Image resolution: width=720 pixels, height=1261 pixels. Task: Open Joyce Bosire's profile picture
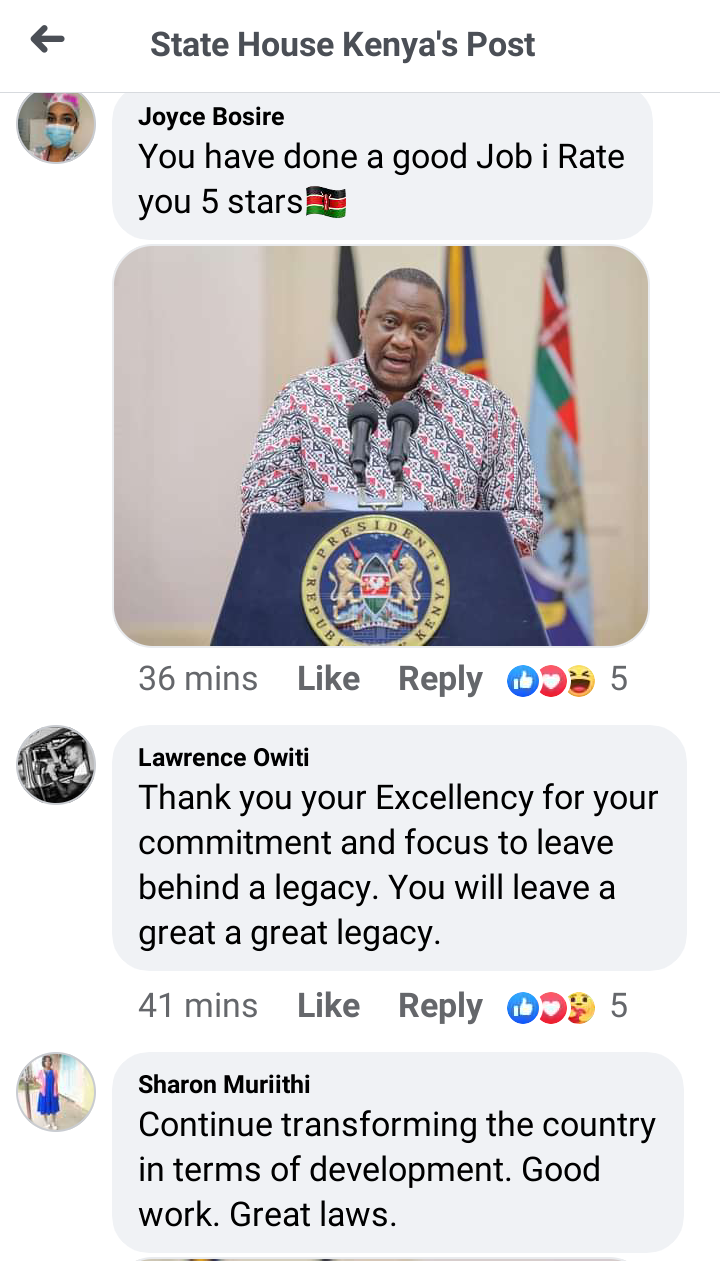pyautogui.click(x=57, y=124)
